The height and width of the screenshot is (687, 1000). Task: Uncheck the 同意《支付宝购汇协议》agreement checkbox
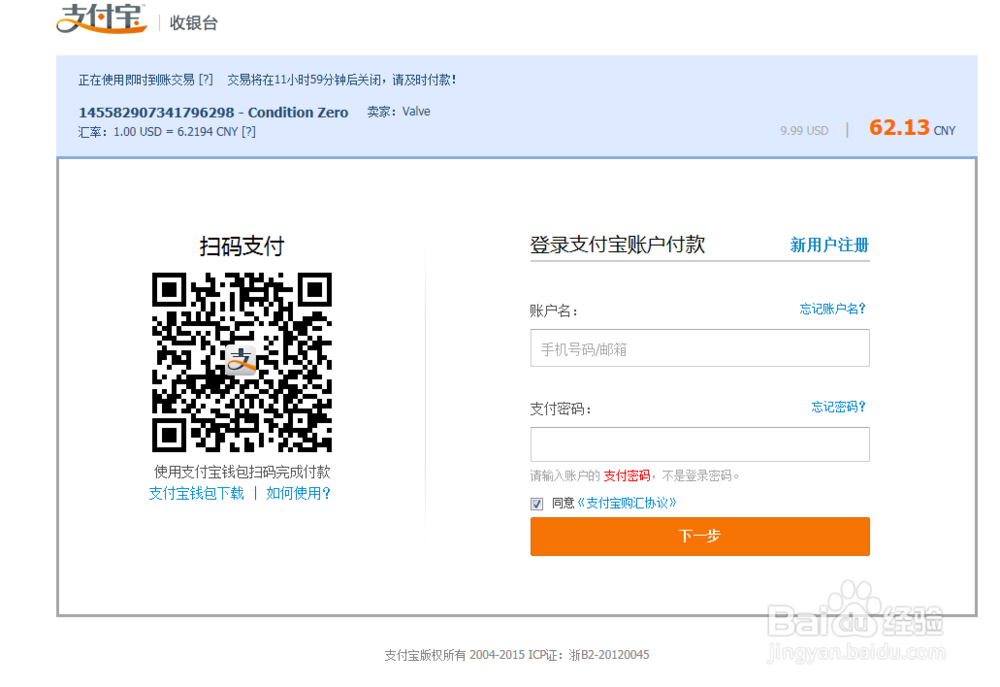tap(536, 503)
